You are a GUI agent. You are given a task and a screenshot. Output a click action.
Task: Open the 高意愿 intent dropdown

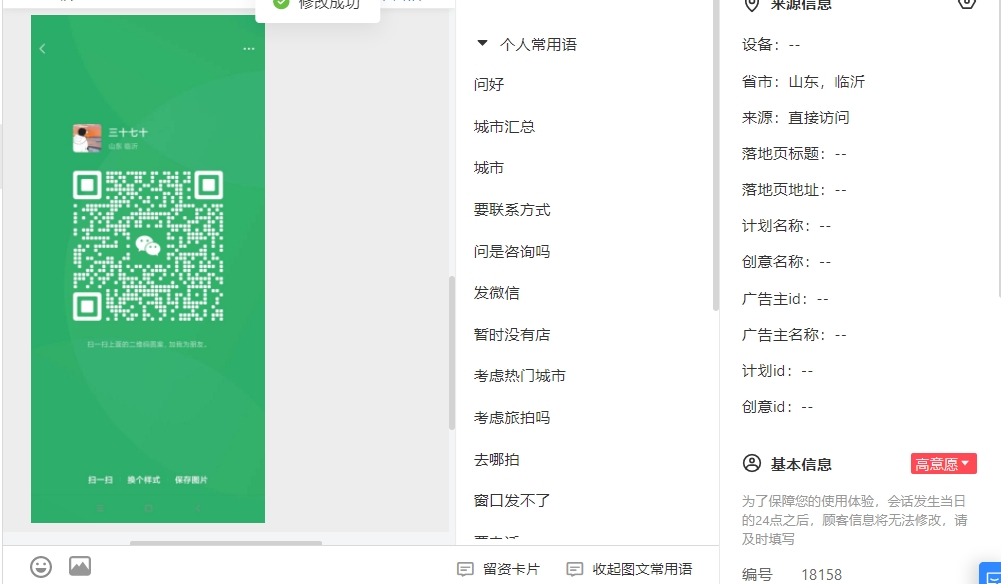(x=944, y=463)
